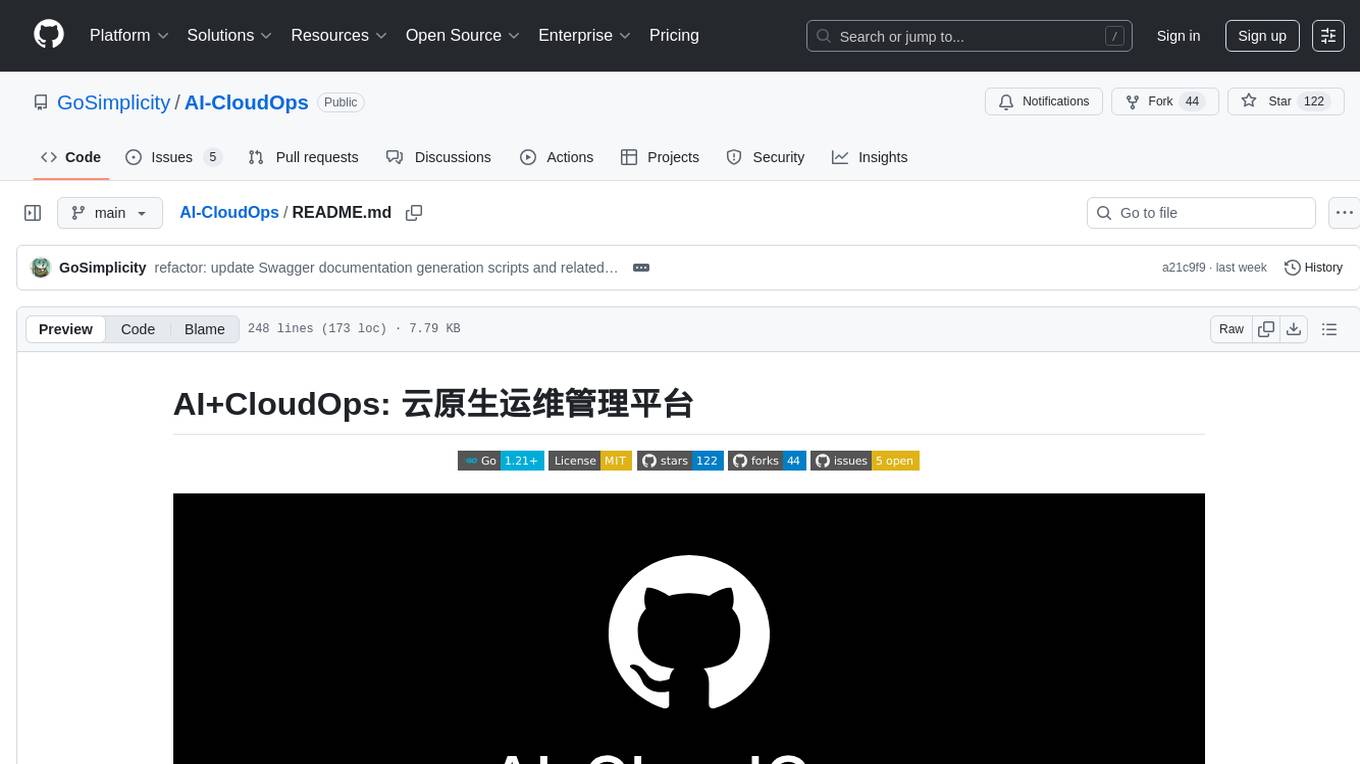Click the stars 122 badge
This screenshot has height=764, width=1360.
tap(680, 461)
